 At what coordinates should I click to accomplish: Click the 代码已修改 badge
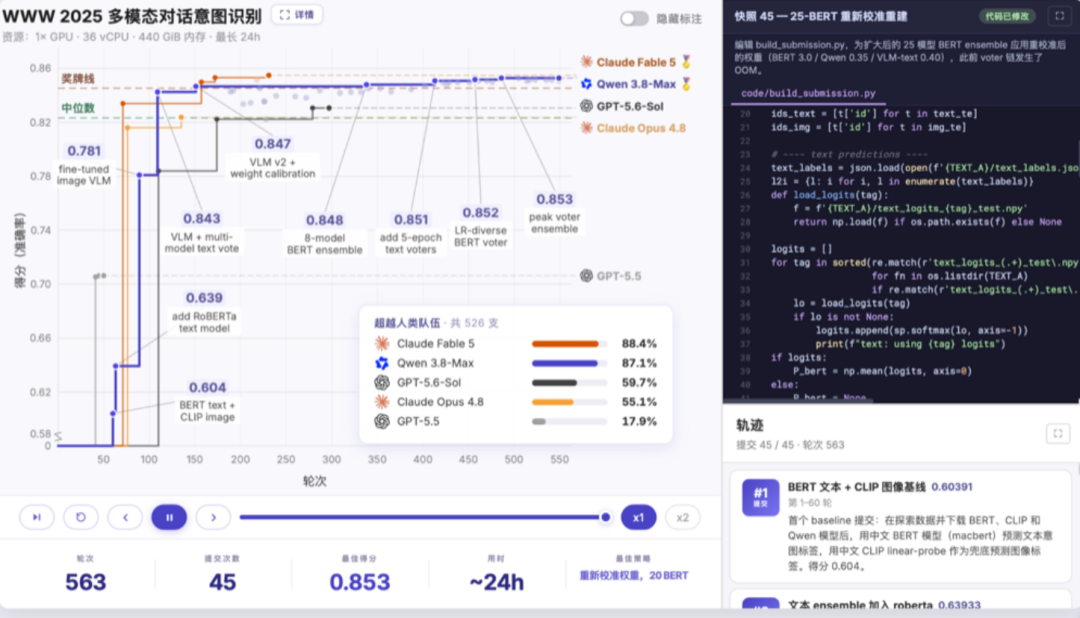pyautogui.click(x=1006, y=16)
